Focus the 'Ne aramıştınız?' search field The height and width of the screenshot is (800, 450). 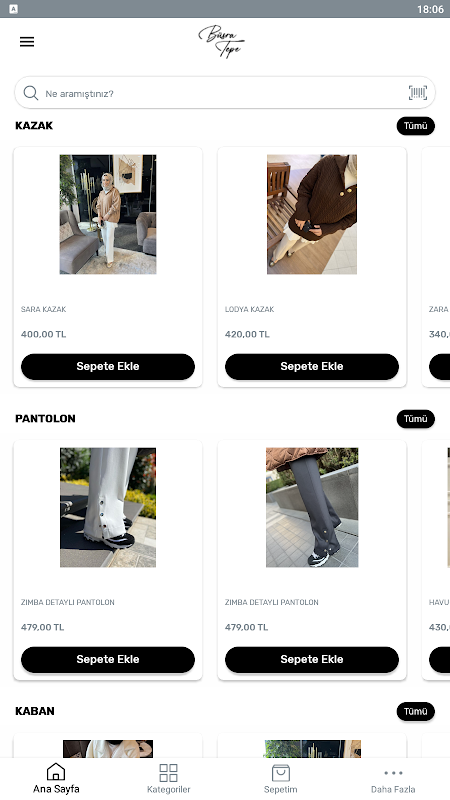coord(224,93)
